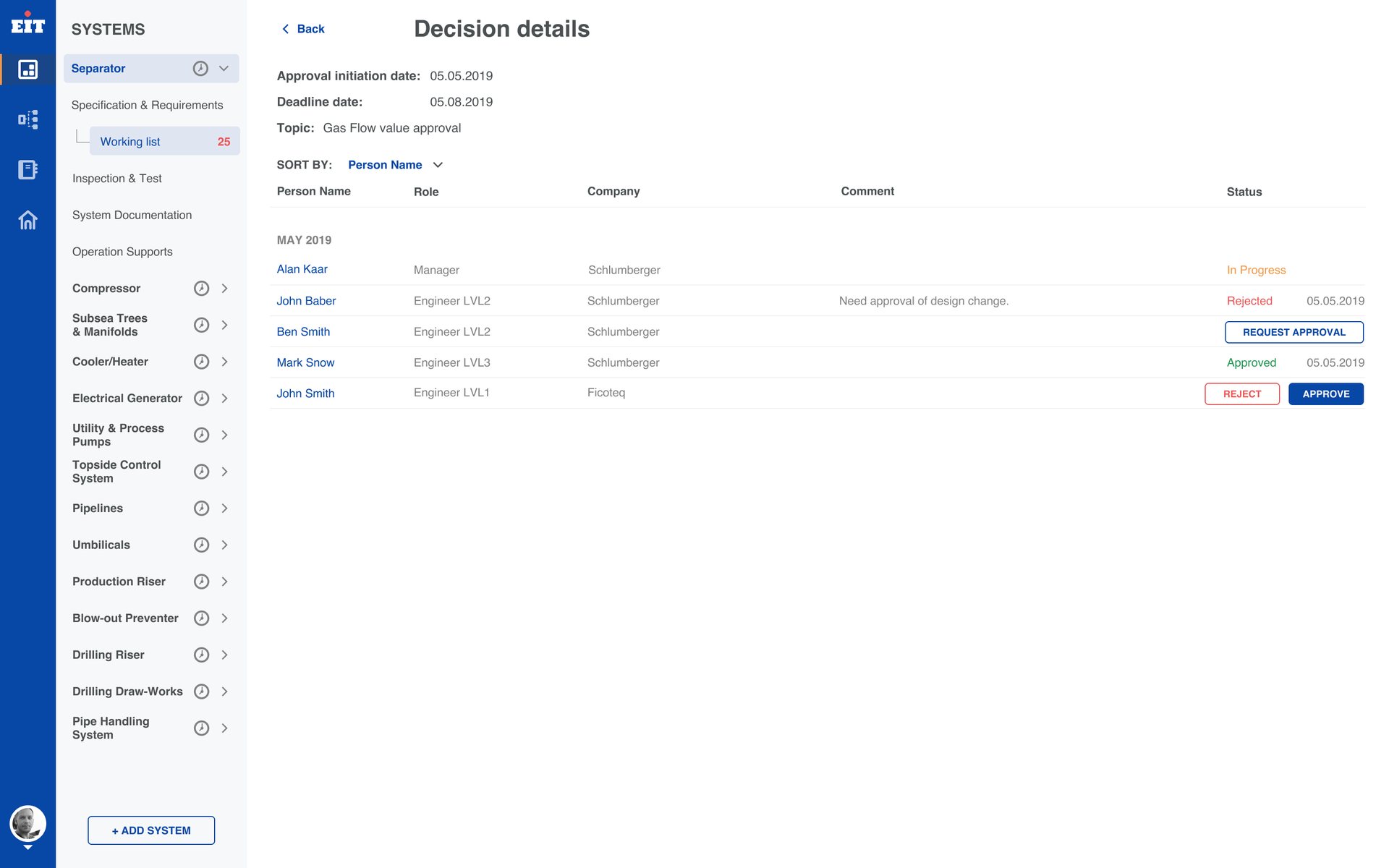
Task: Click the Drilling Riser clock icon
Action: point(201,655)
